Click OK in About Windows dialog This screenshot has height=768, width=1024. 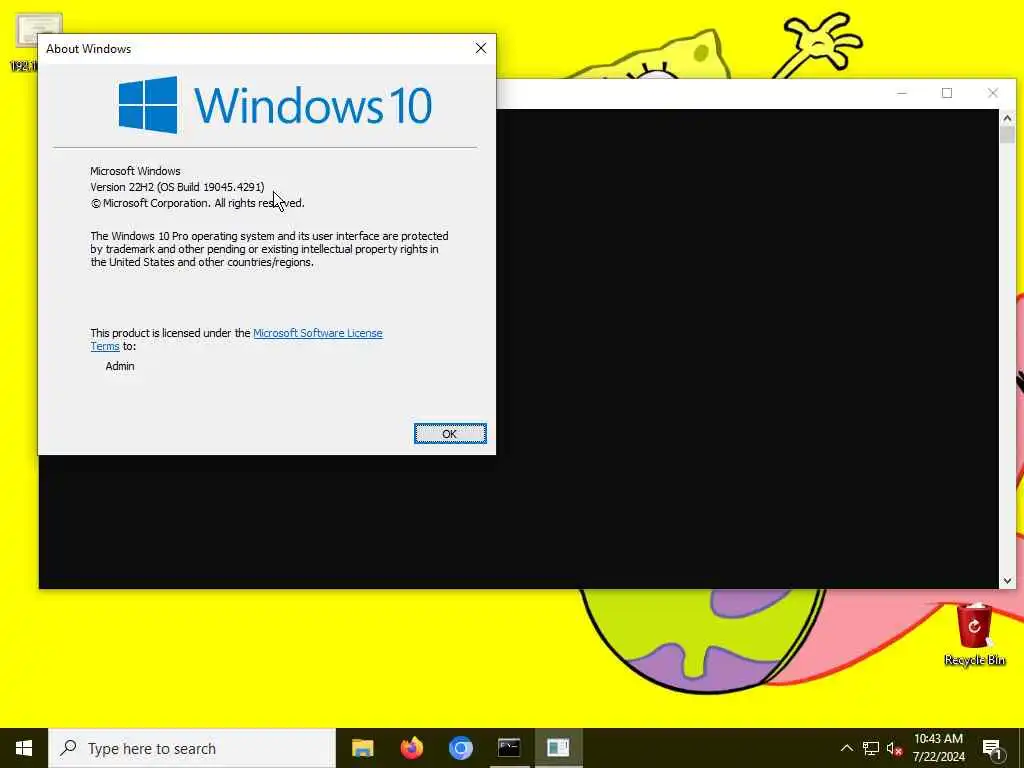coord(450,434)
